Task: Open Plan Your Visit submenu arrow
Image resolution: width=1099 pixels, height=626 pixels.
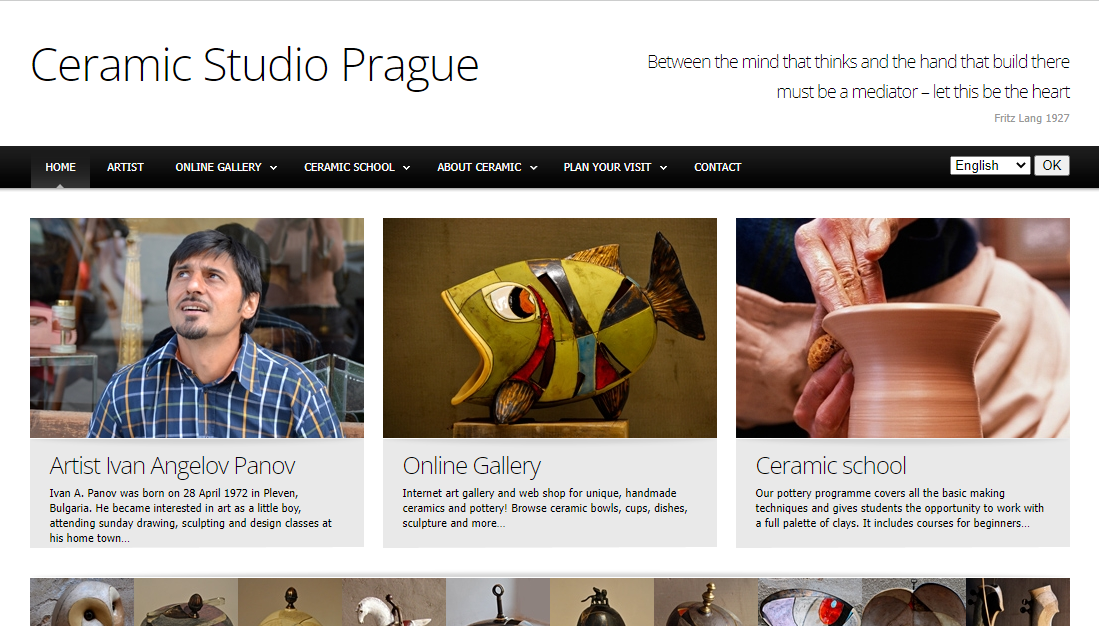Action: pos(663,168)
